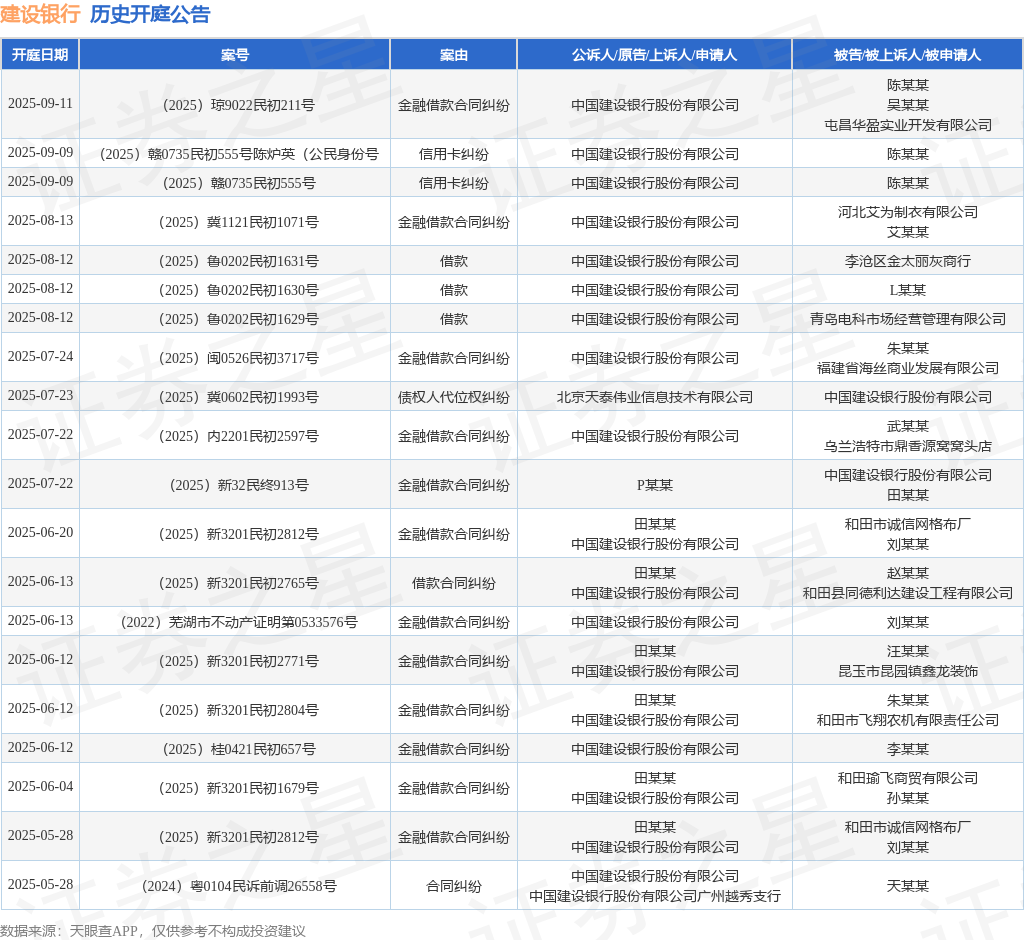Click defendant 和田市飞翔农机有限责任公司

(908, 720)
